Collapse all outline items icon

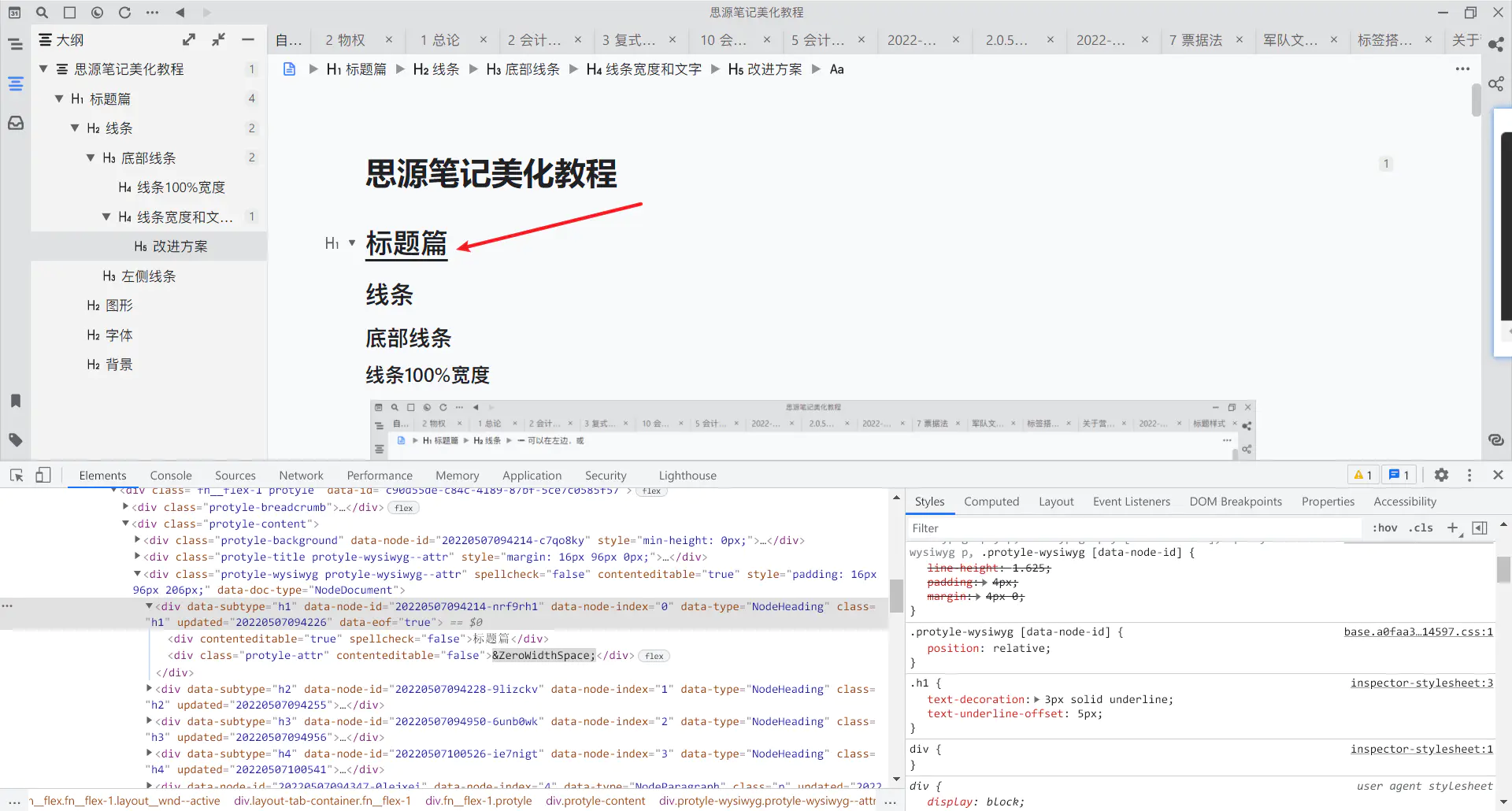click(218, 39)
